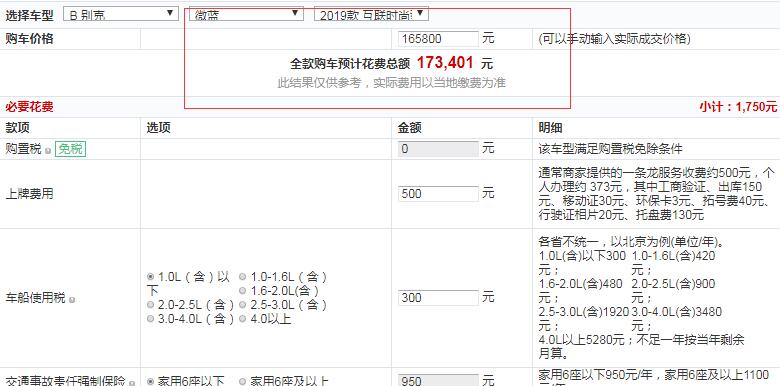The height and width of the screenshot is (386, 780).
Task: Select the 1.0L(含)以下 radio option
Action: 150,277
